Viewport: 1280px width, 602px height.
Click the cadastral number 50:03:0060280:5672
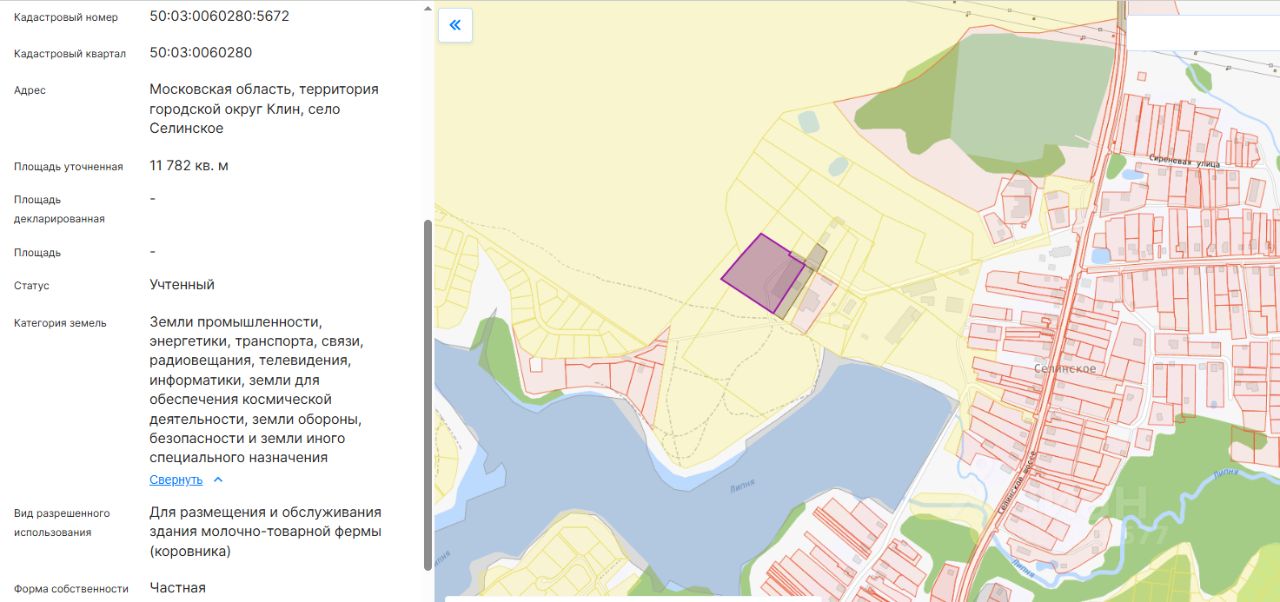coord(219,16)
